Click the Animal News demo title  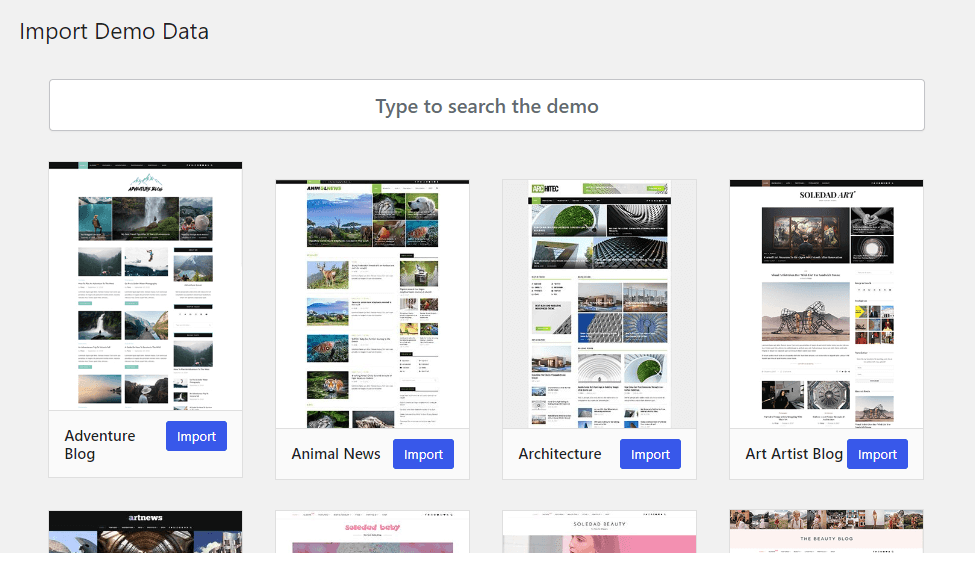pyautogui.click(x=336, y=454)
